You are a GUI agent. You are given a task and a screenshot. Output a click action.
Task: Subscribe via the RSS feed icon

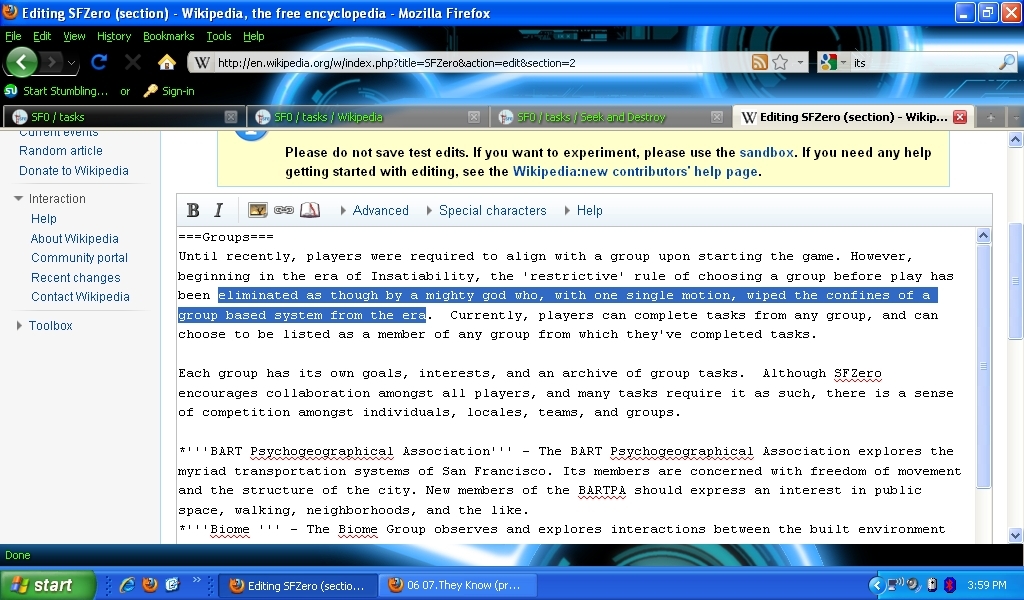point(760,63)
